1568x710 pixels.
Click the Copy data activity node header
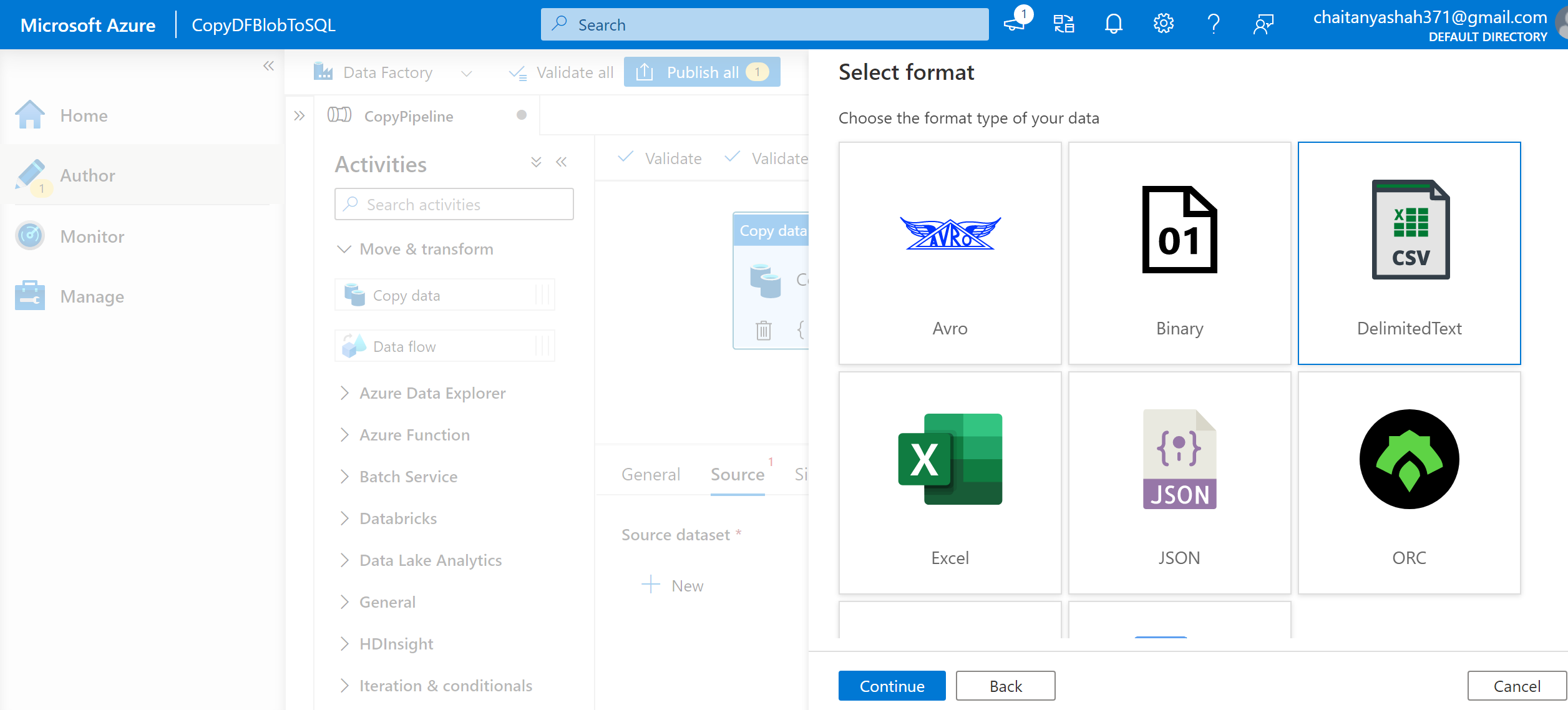(772, 230)
